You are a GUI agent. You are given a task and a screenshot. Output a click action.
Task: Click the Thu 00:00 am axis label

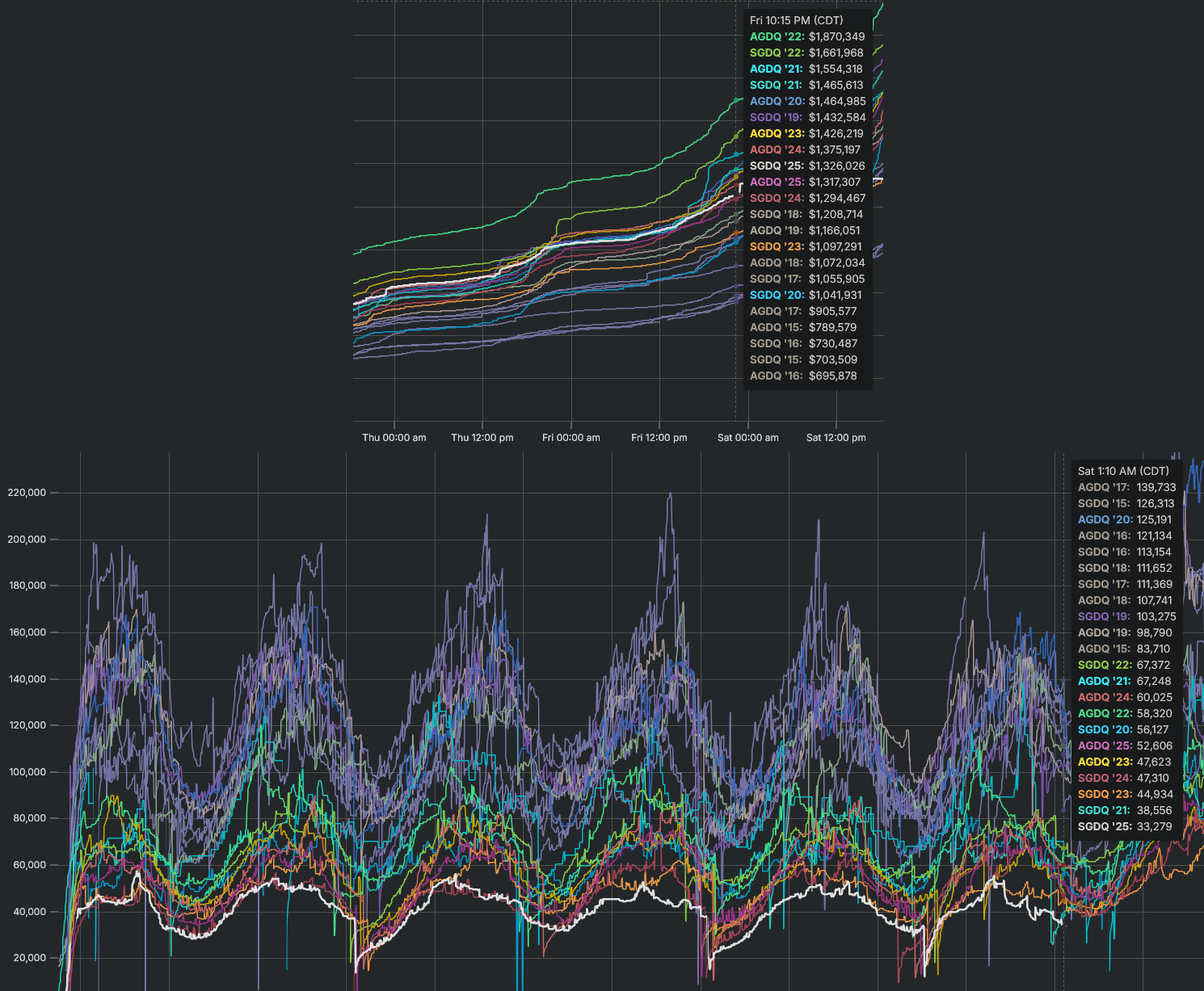[394, 438]
